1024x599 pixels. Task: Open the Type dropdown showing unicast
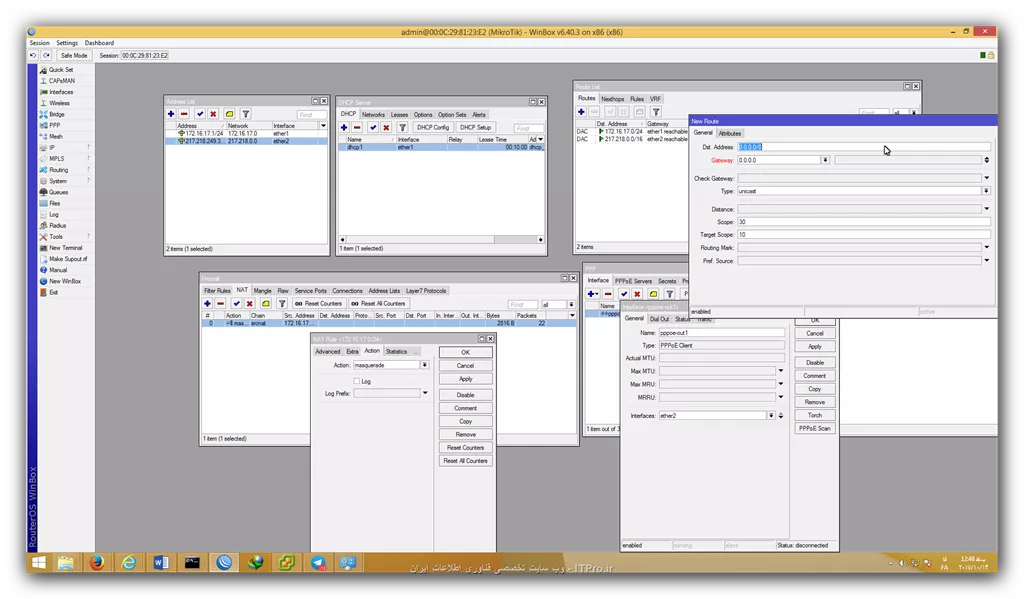pyautogui.click(x=987, y=191)
